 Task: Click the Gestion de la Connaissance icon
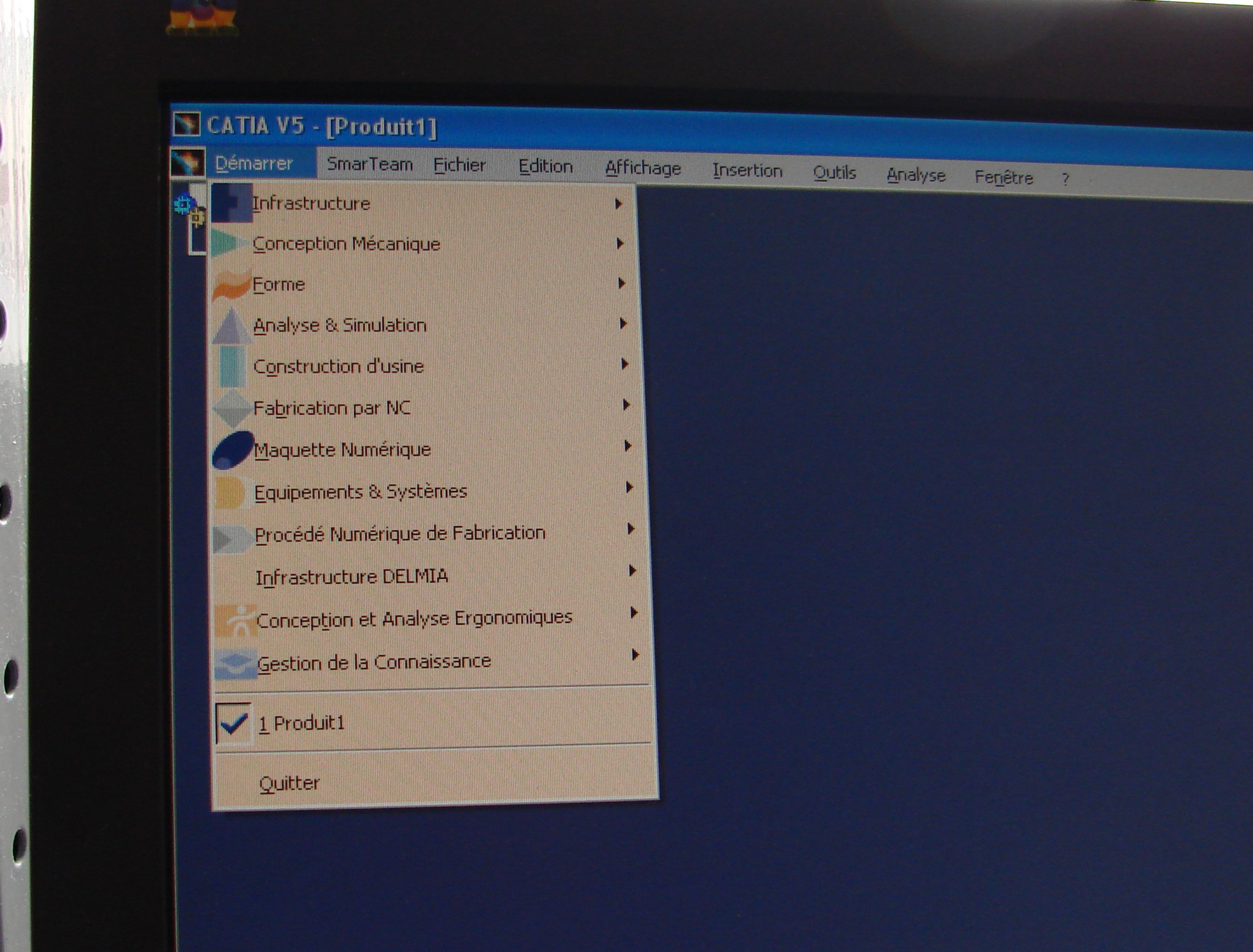236,664
